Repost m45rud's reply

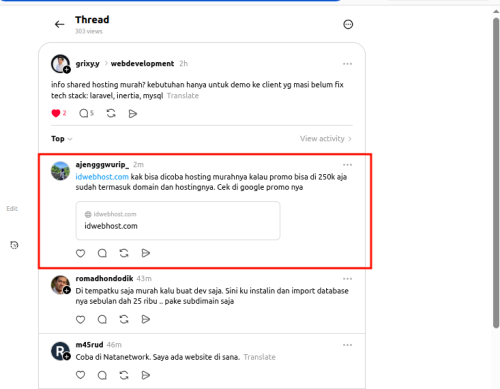click(x=124, y=375)
